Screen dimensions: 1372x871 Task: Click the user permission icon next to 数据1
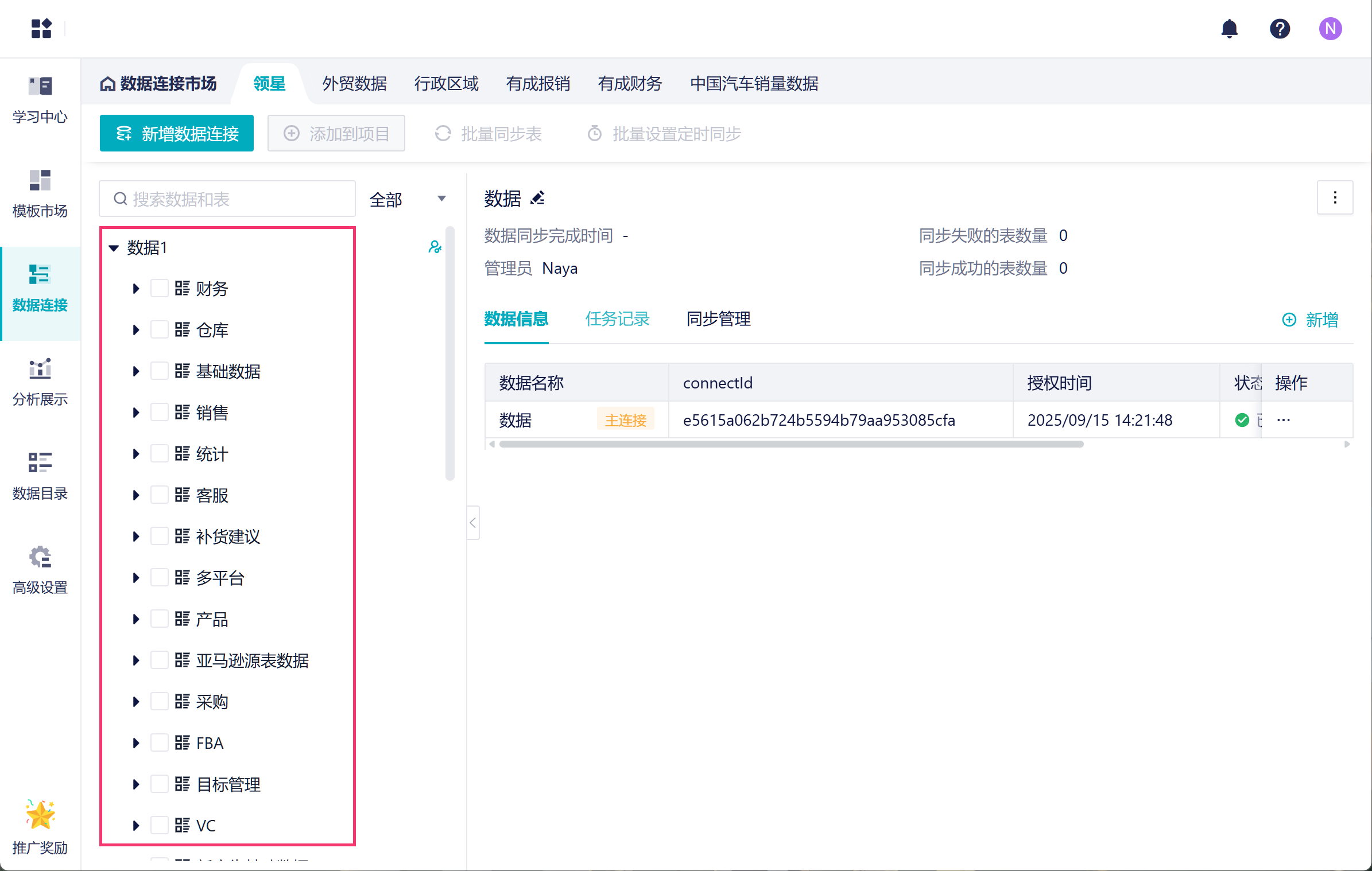point(435,247)
